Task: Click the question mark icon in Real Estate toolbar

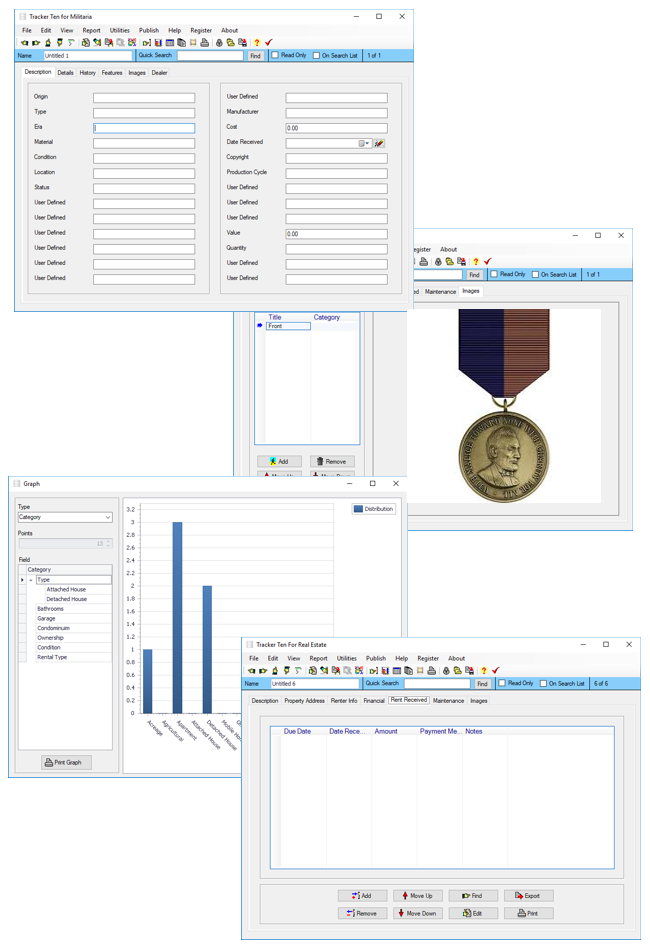Action: [x=483, y=671]
